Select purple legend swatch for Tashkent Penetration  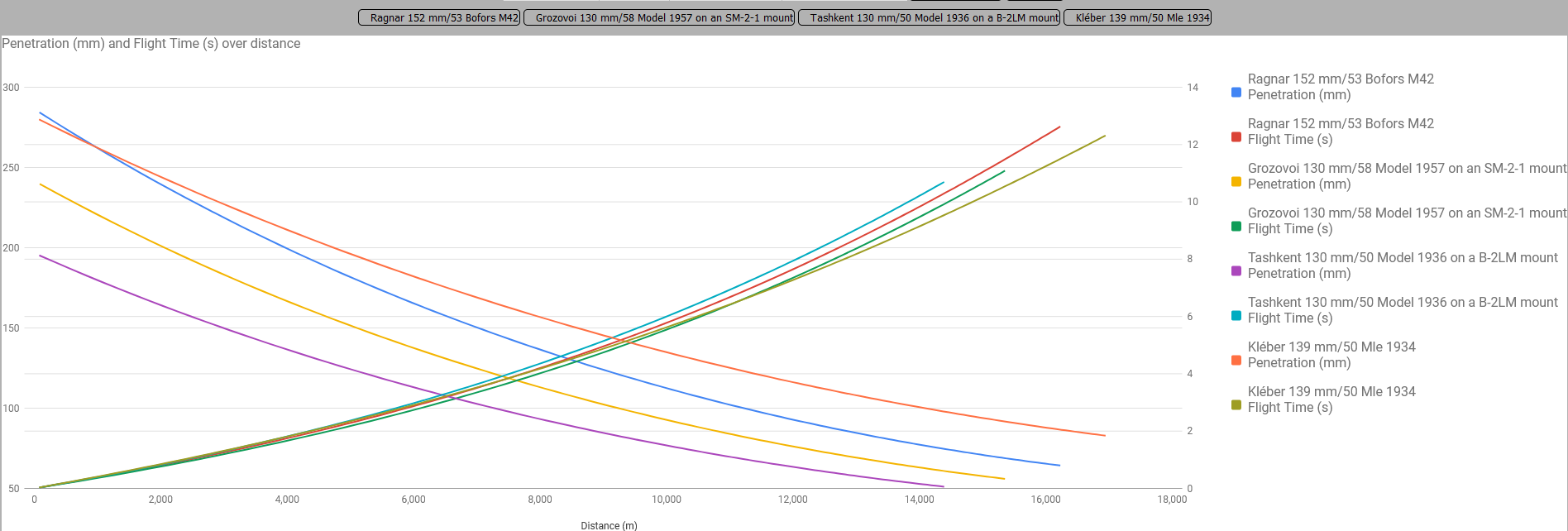(1236, 271)
